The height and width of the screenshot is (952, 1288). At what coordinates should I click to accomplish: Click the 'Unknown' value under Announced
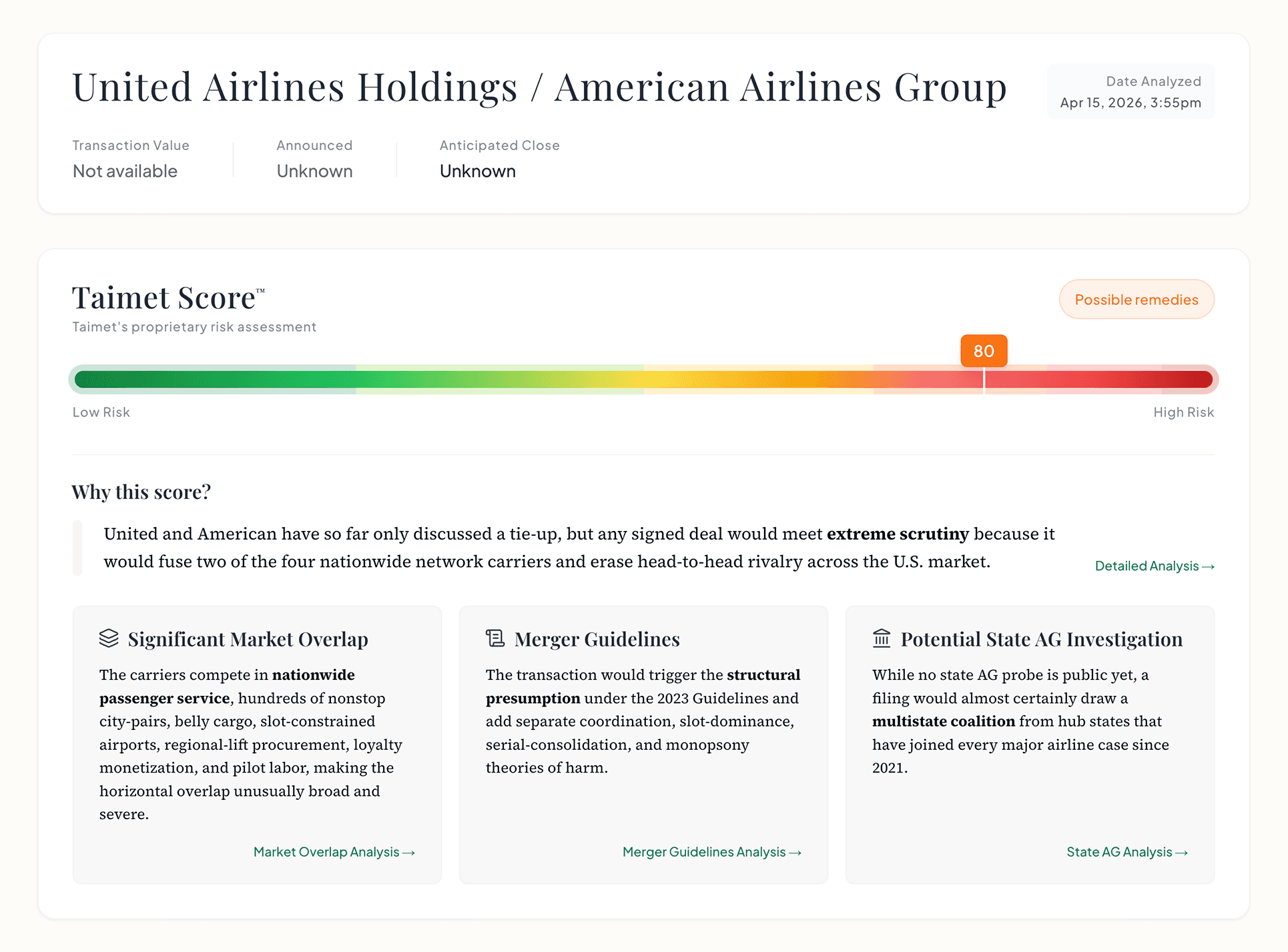pos(314,171)
